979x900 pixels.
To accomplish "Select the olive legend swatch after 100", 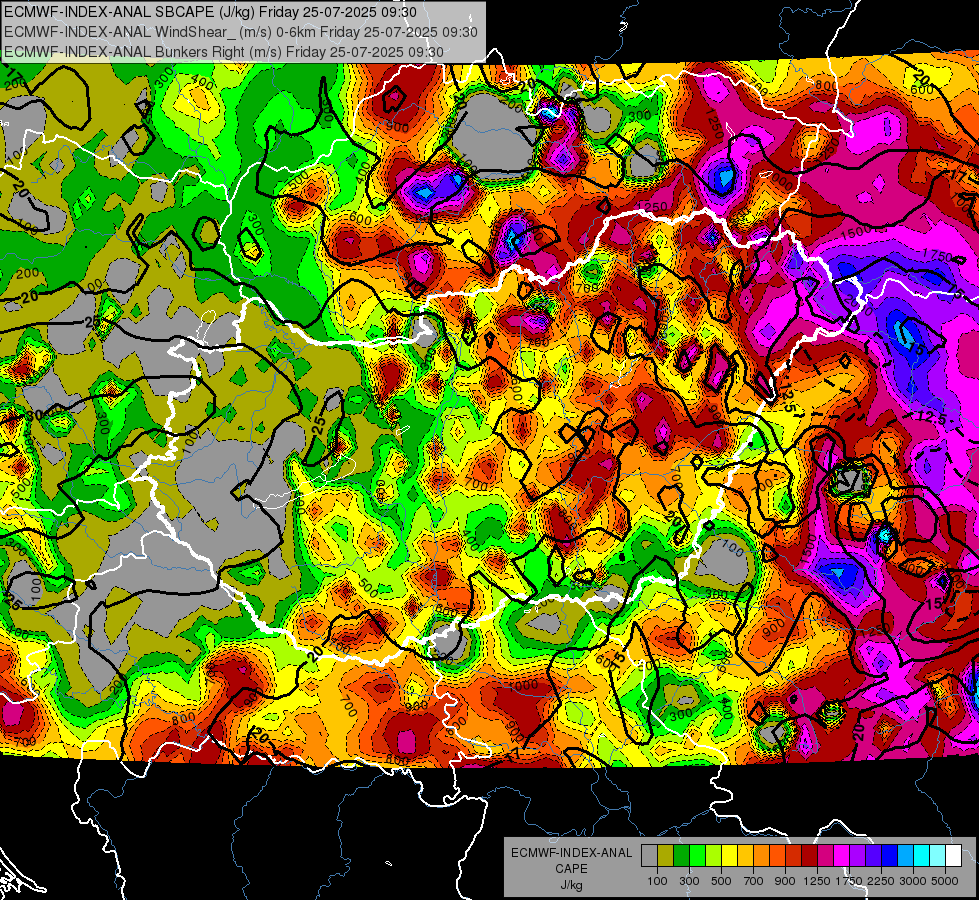I will point(666,856).
